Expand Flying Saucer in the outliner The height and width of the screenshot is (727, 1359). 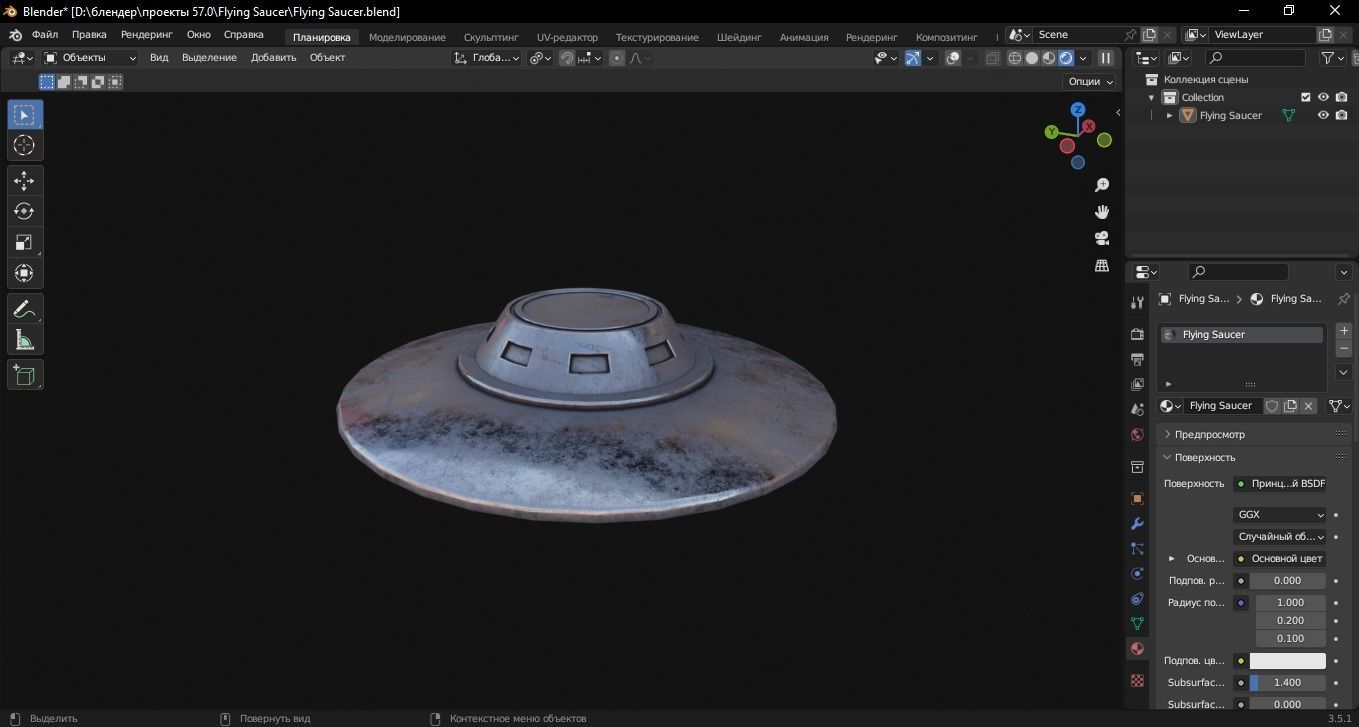click(1169, 115)
